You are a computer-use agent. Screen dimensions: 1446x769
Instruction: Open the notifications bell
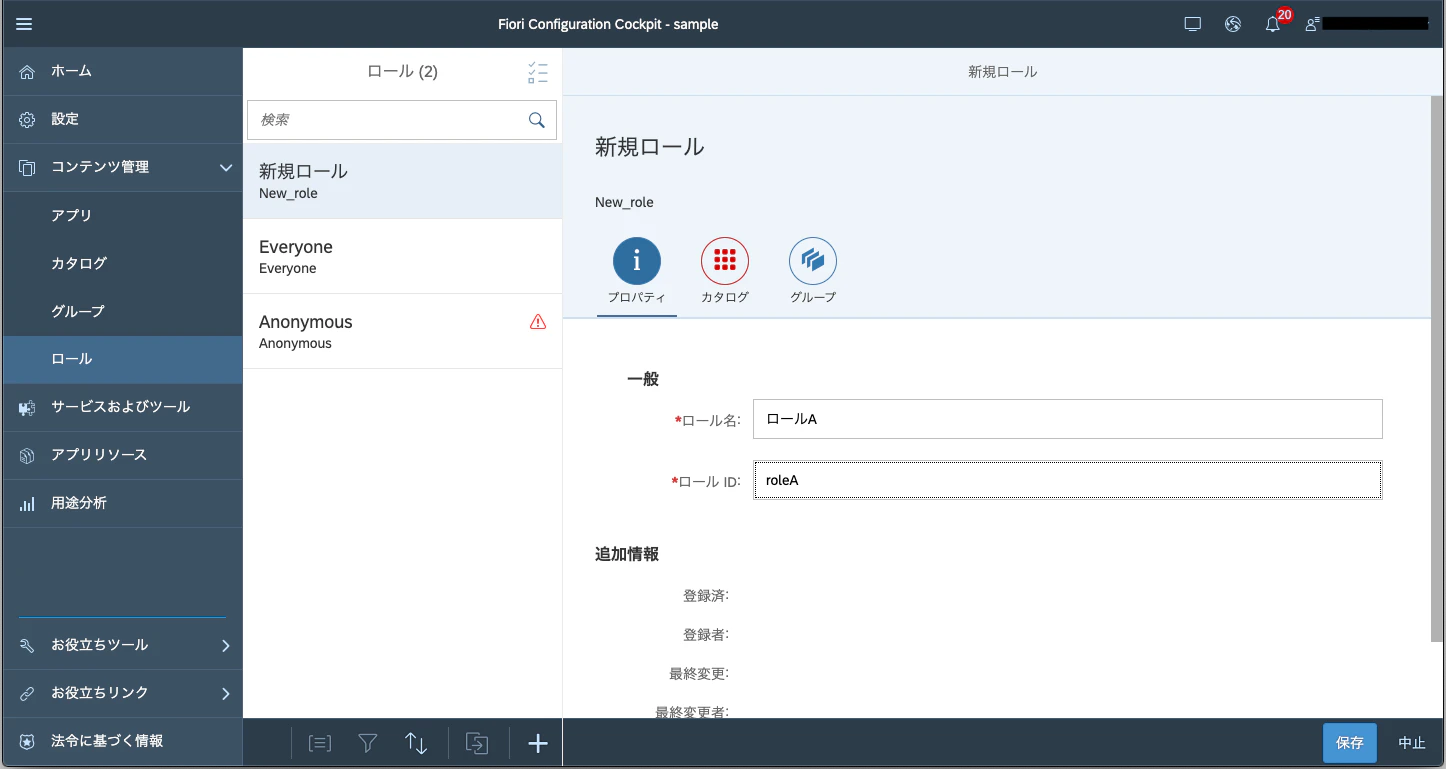[1272, 25]
